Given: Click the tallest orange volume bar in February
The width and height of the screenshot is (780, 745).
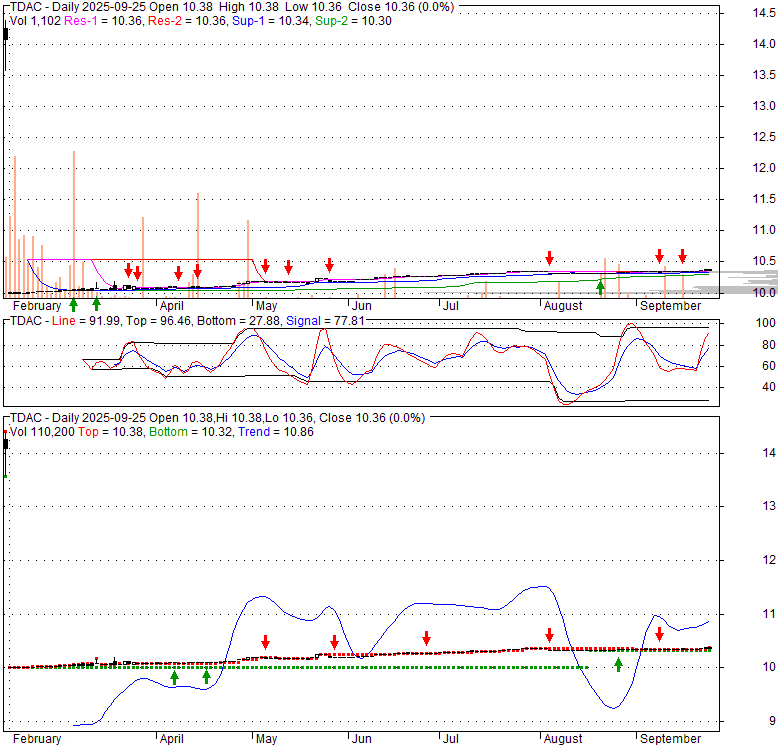Looking at the screenshot, I should click(74, 224).
